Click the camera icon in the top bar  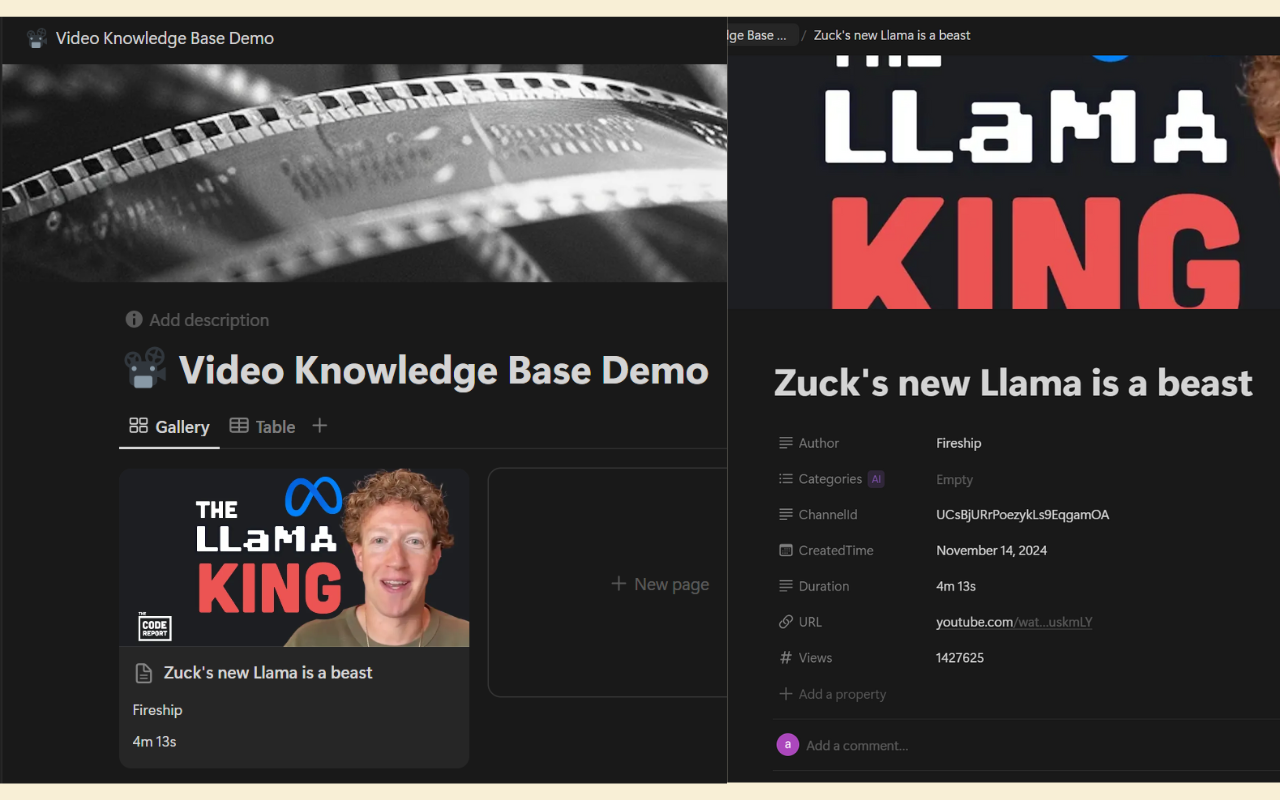pos(37,38)
